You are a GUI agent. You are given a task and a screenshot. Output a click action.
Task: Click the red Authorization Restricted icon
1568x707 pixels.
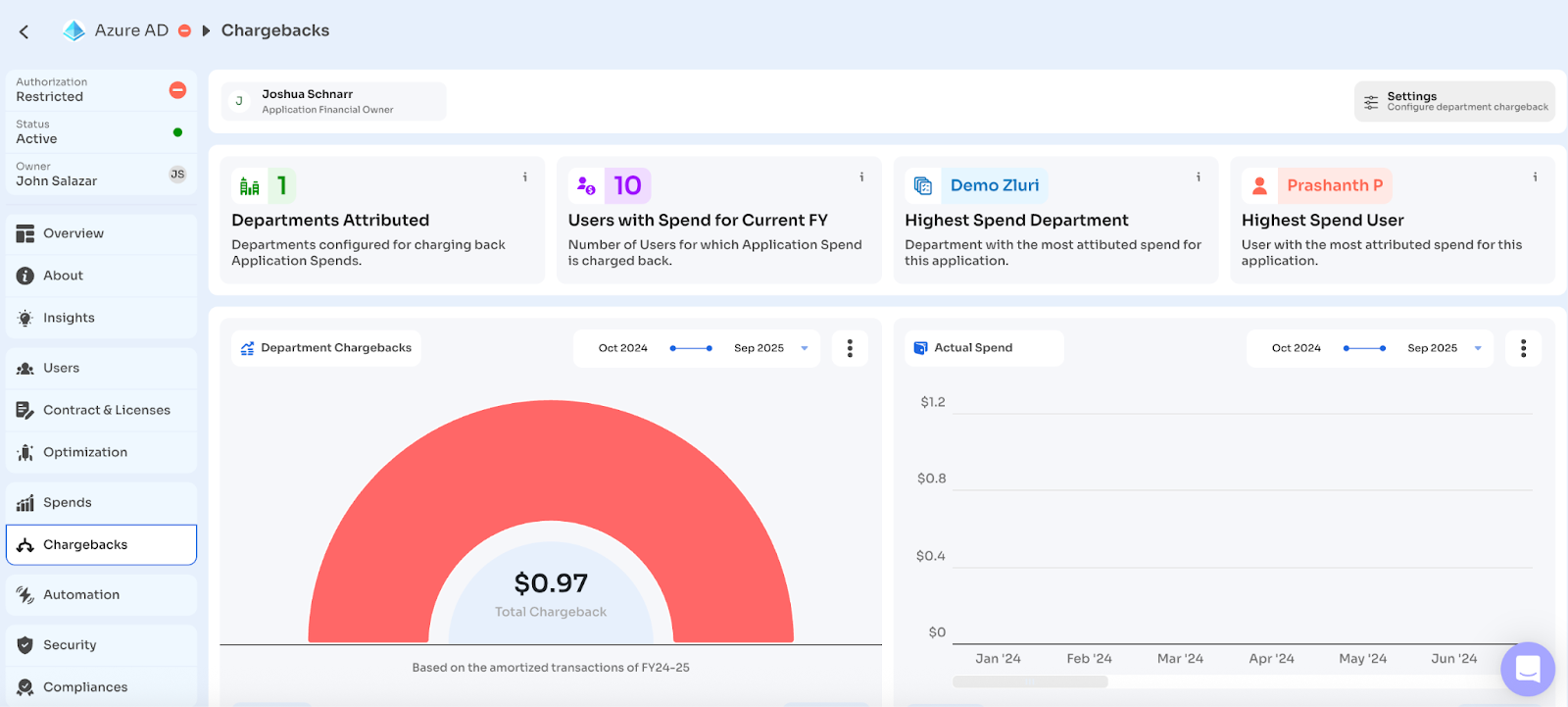pos(177,90)
